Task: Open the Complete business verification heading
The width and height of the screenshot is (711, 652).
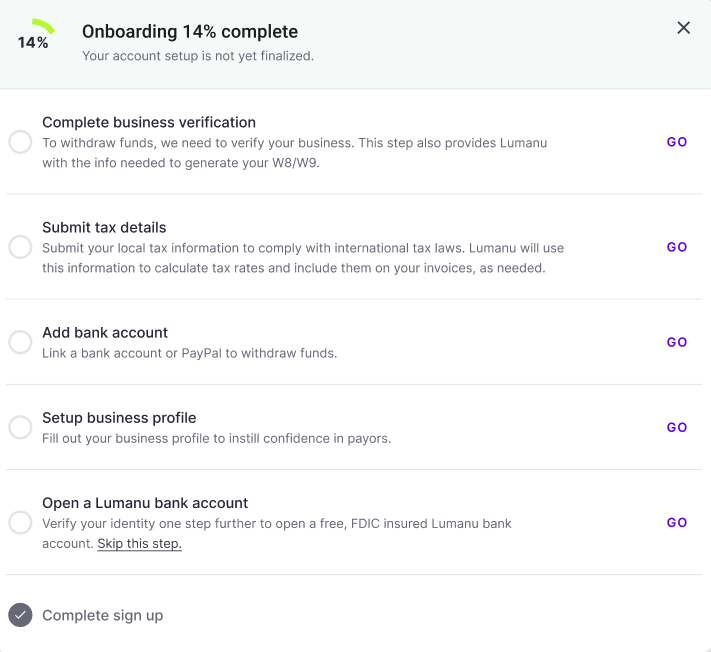Action: click(x=149, y=122)
